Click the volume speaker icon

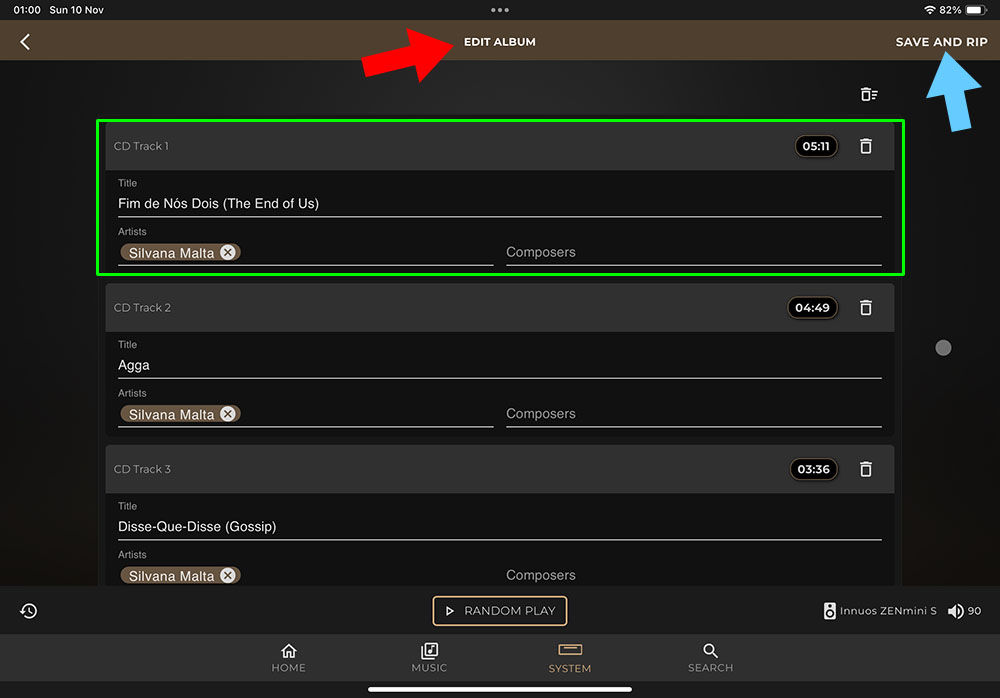(956, 611)
